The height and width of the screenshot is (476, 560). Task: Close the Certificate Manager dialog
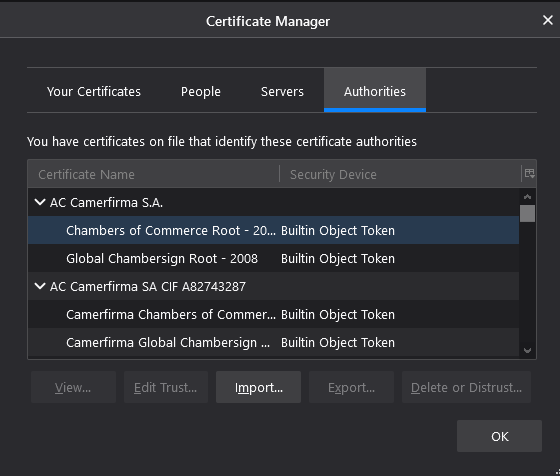point(548,20)
